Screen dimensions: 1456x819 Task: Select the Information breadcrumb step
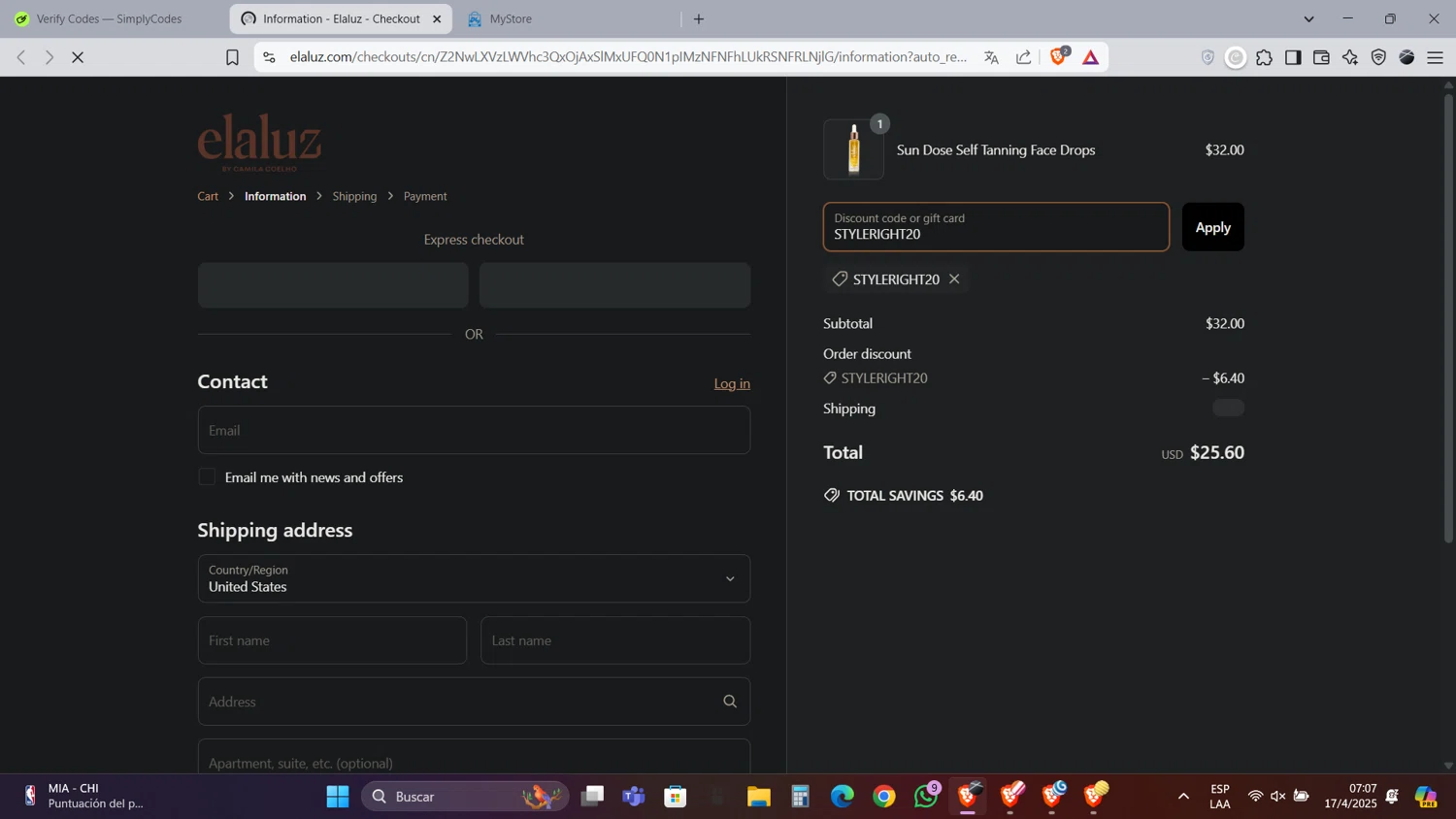pyautogui.click(x=275, y=196)
